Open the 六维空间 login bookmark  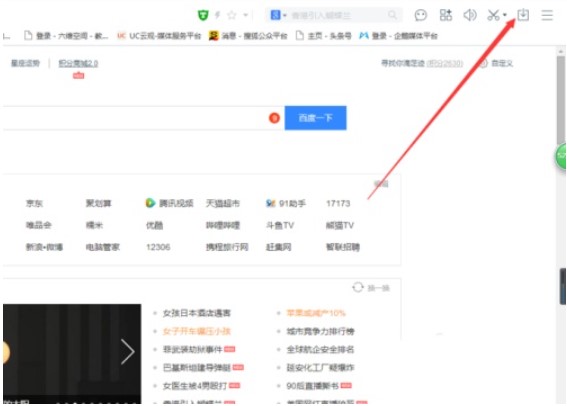point(66,36)
